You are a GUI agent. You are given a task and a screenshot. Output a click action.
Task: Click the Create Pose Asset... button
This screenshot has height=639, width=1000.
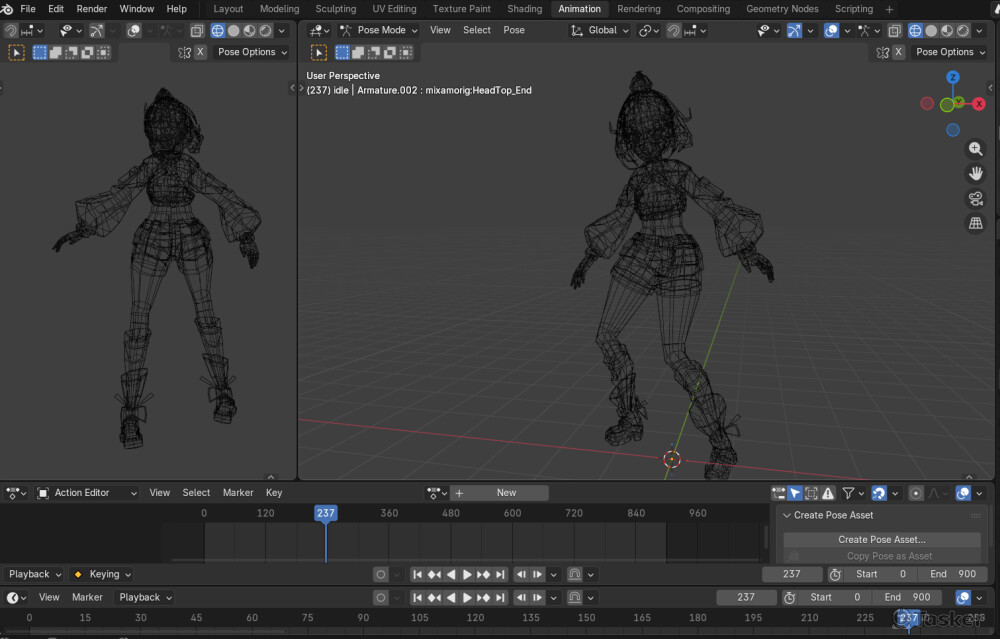[881, 540]
